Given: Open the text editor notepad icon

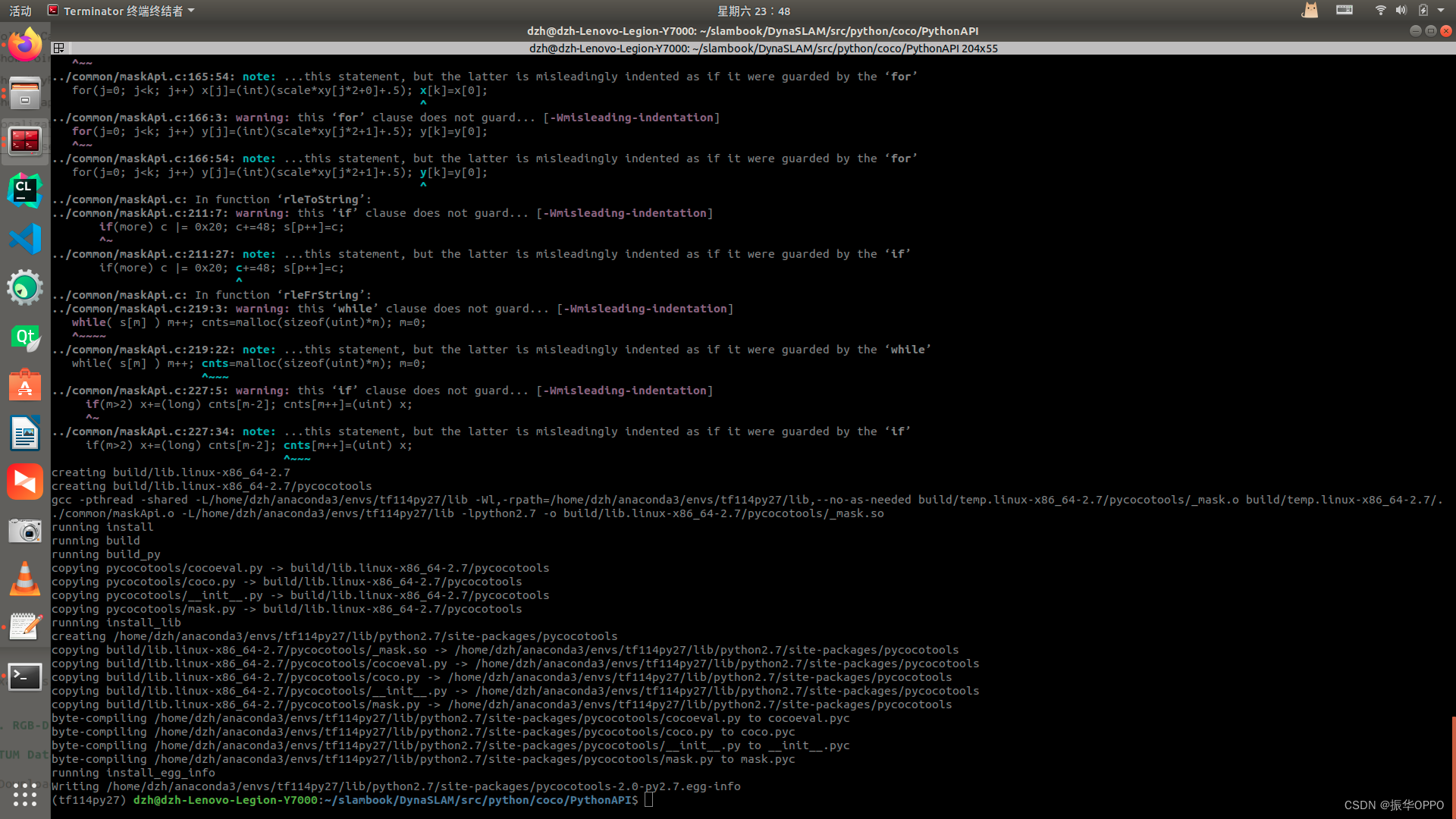Looking at the screenshot, I should coord(25,628).
